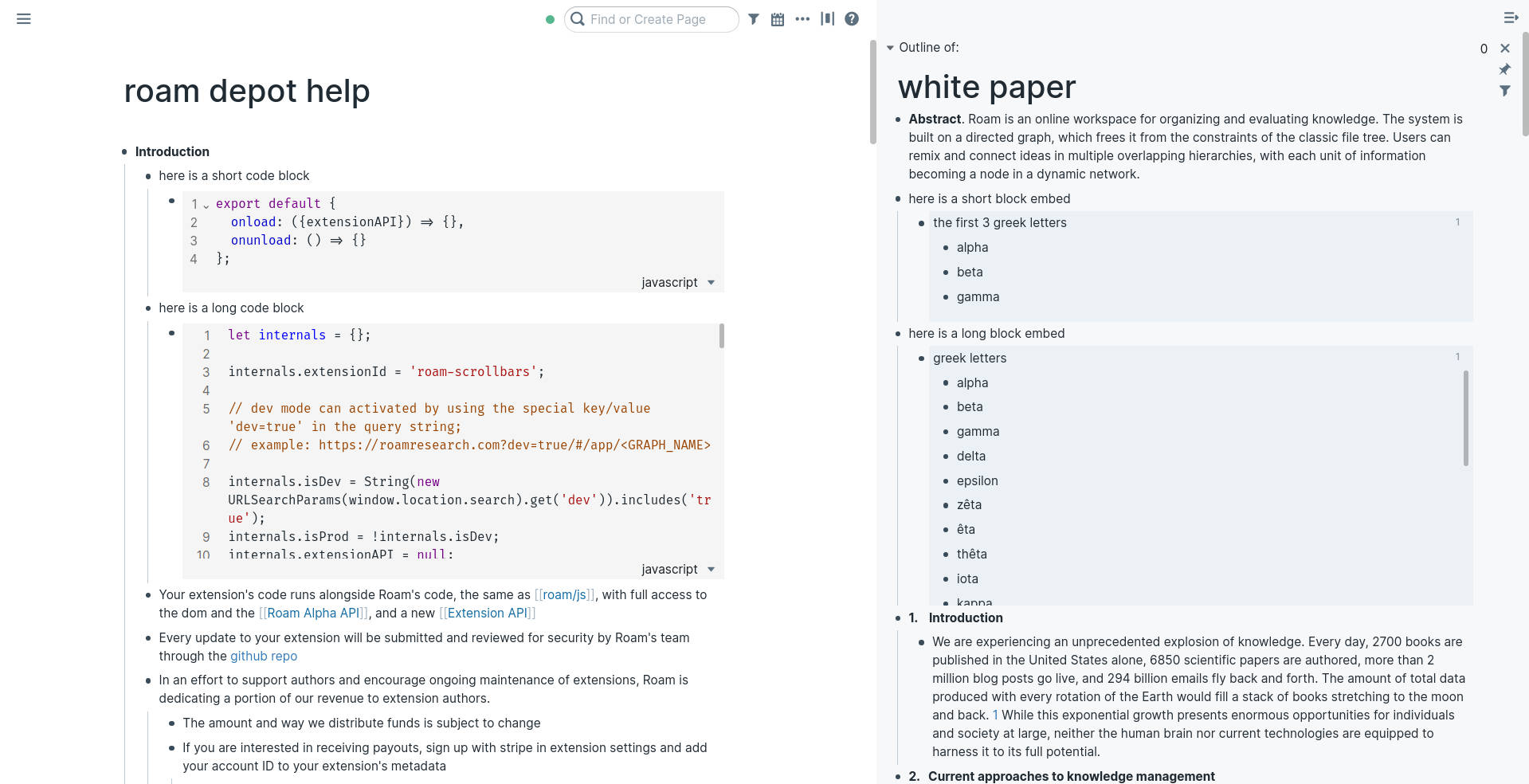Pin the white paper sidebar pane

click(x=1505, y=69)
